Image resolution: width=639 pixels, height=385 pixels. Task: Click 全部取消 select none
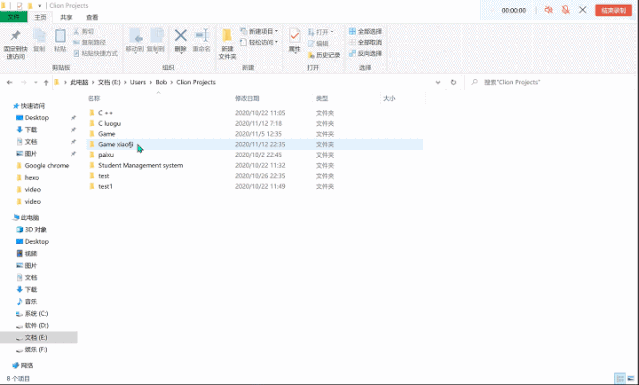366,42
